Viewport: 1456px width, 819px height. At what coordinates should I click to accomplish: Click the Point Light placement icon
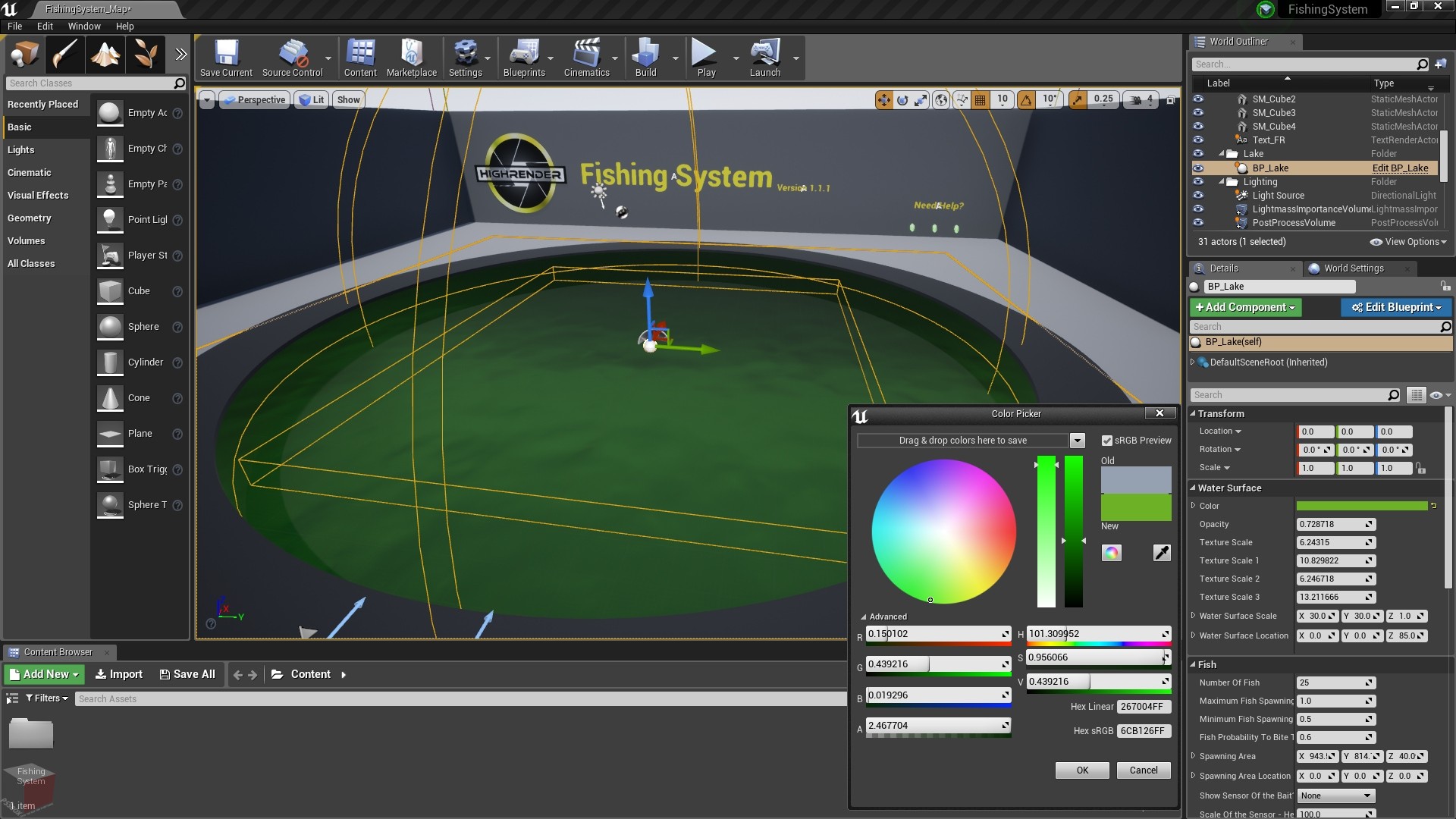[x=110, y=220]
